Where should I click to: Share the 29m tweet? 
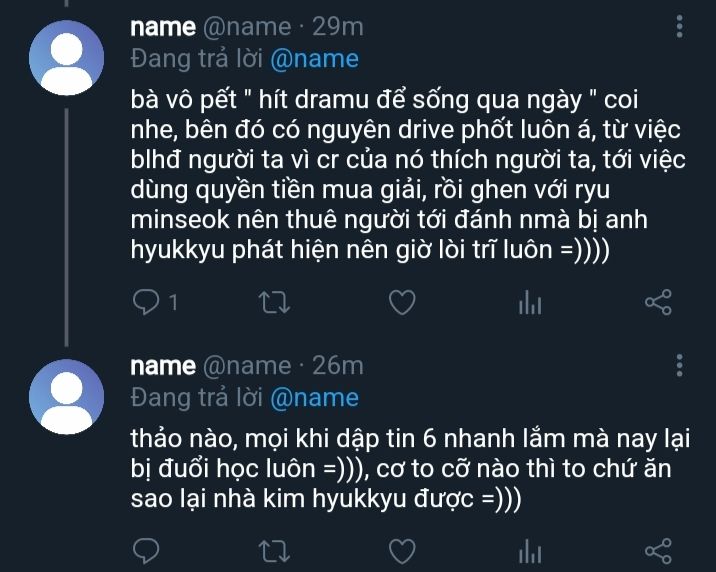(657, 302)
